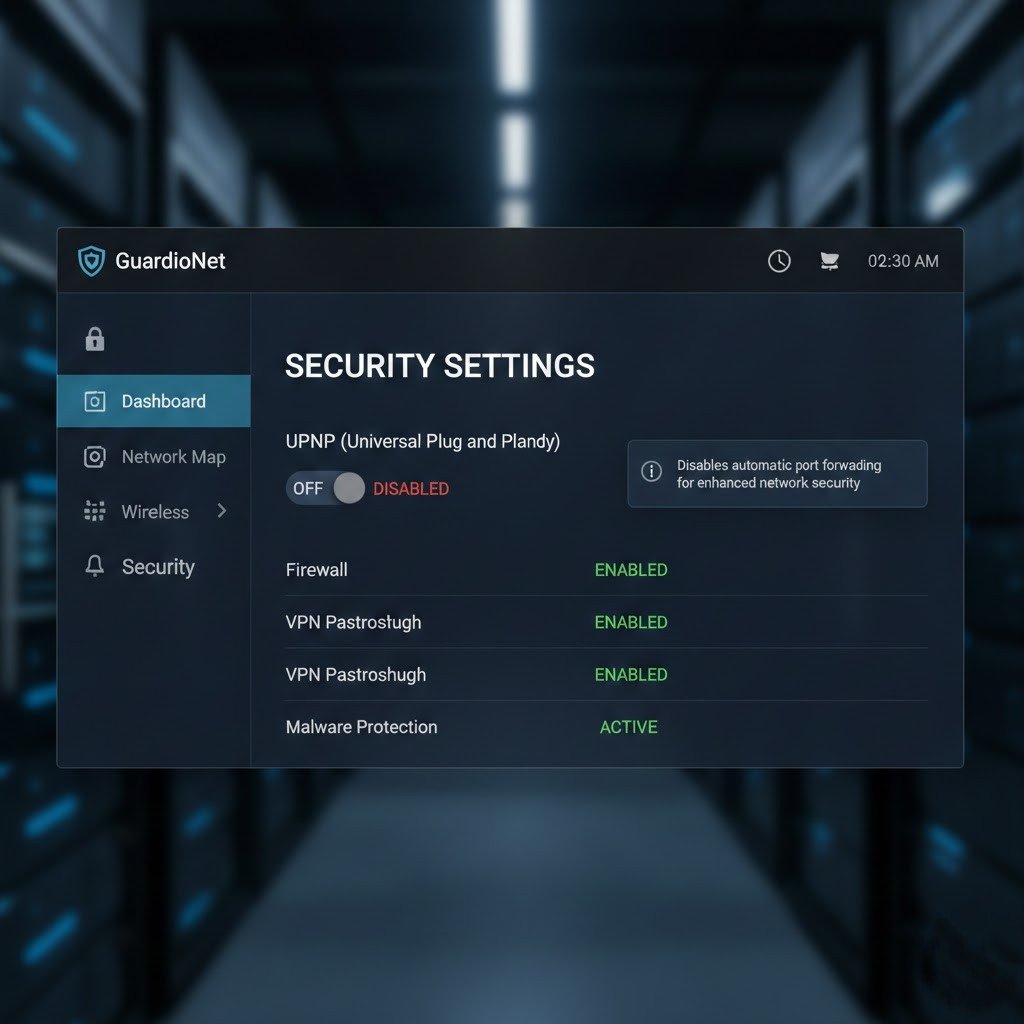Toggle the UPNP switch on
The width and height of the screenshot is (1024, 1024).
tap(326, 489)
